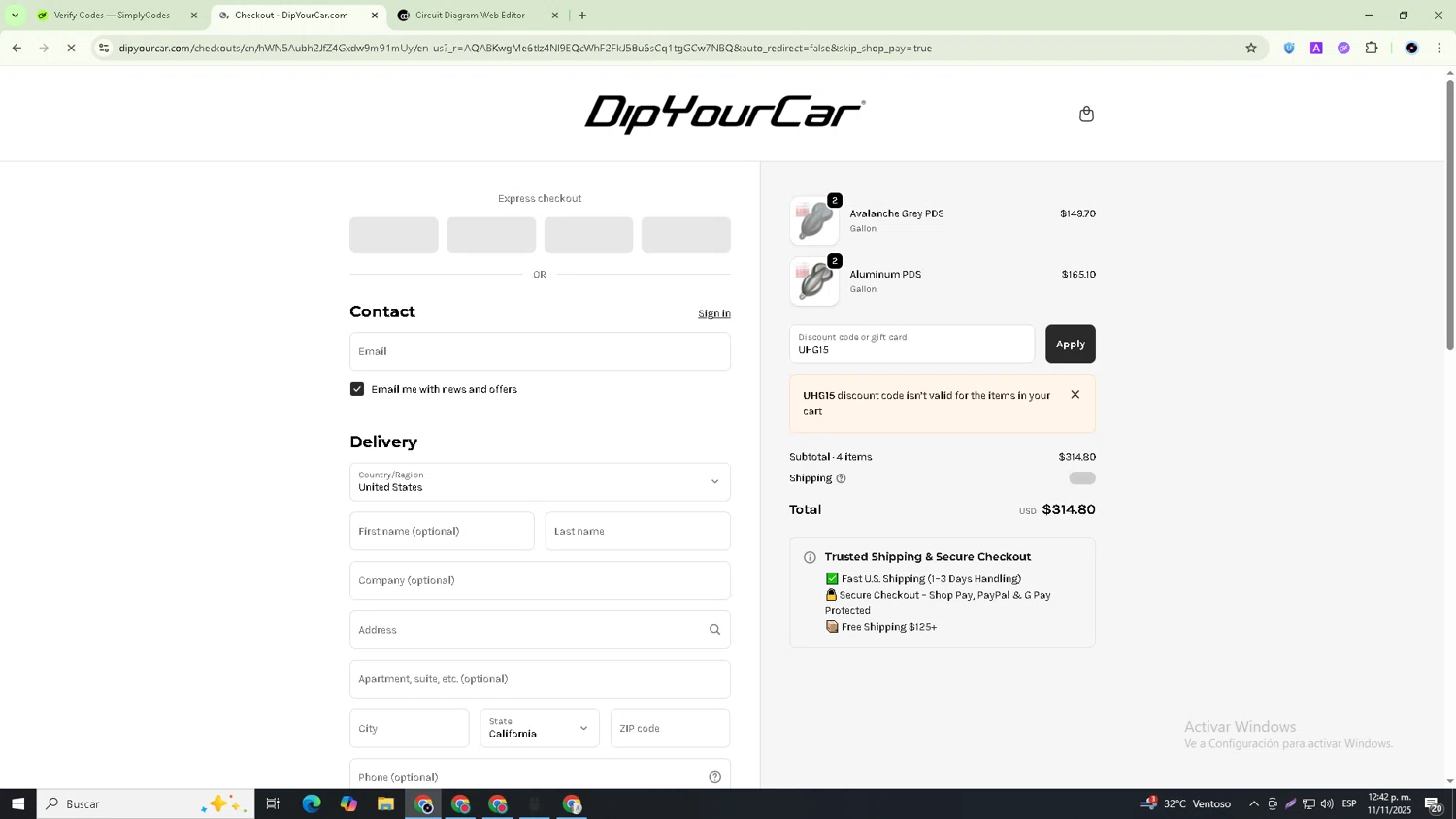Click the Aluminum PDS thumbnail
1456x819 pixels.
coord(814,281)
